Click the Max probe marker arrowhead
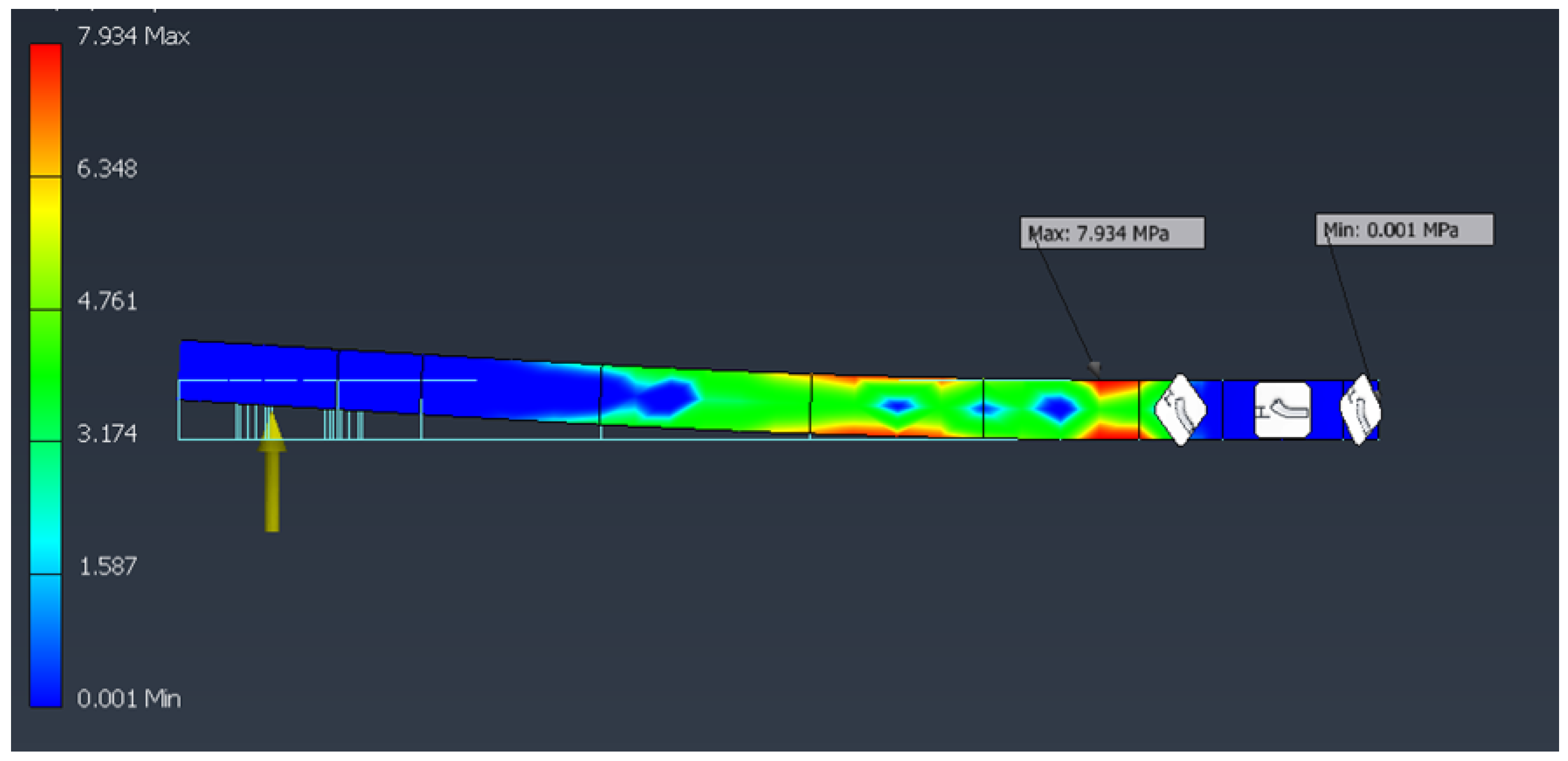 point(1094,368)
